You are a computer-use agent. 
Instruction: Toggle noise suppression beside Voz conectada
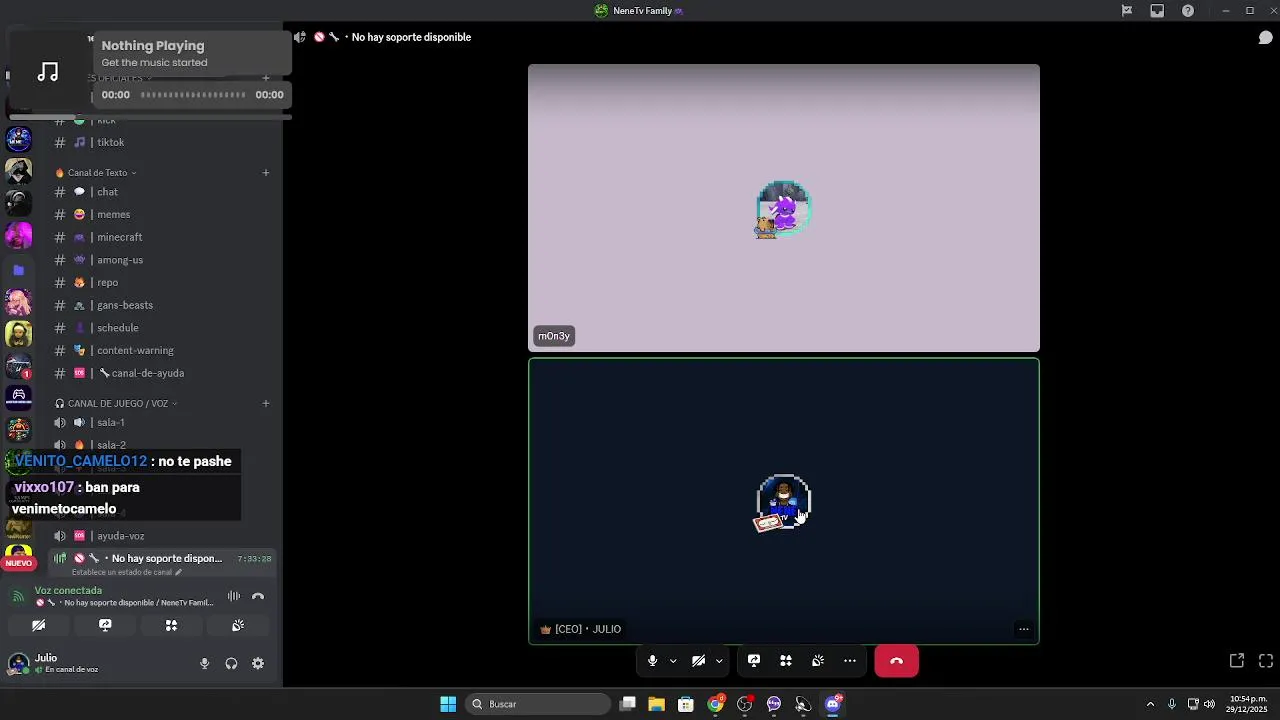pyautogui.click(x=234, y=596)
